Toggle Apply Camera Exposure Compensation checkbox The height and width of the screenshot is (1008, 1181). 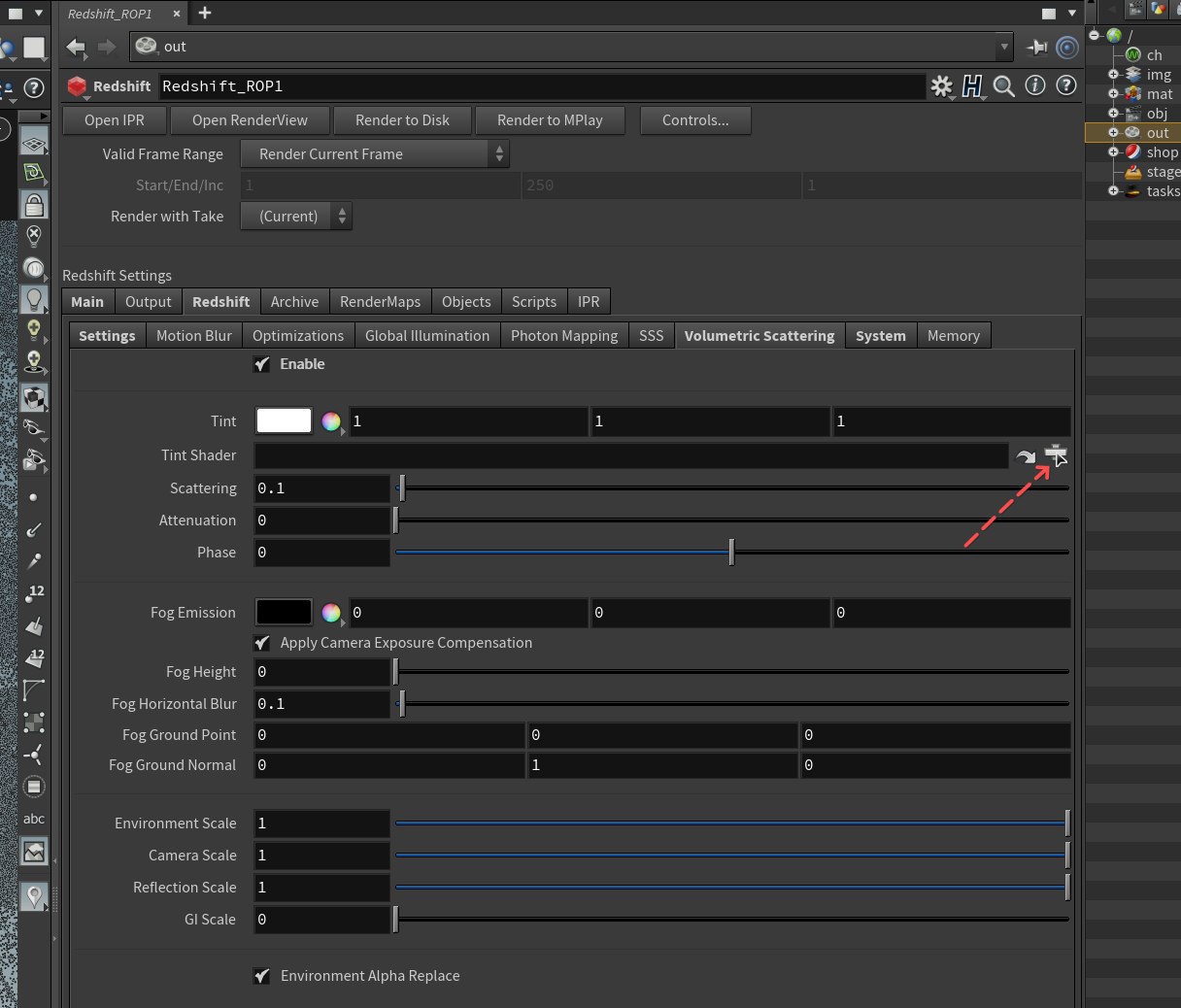[x=262, y=643]
